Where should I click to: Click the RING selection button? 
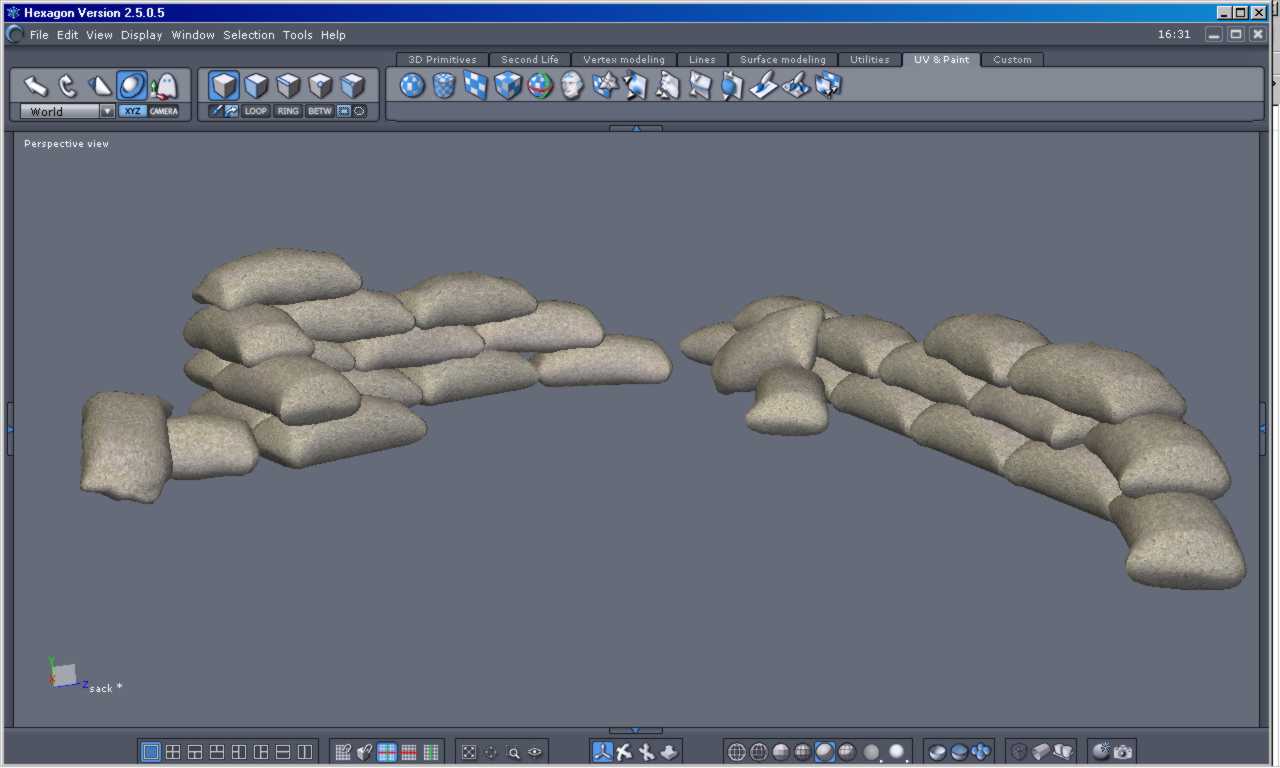pyautogui.click(x=288, y=111)
